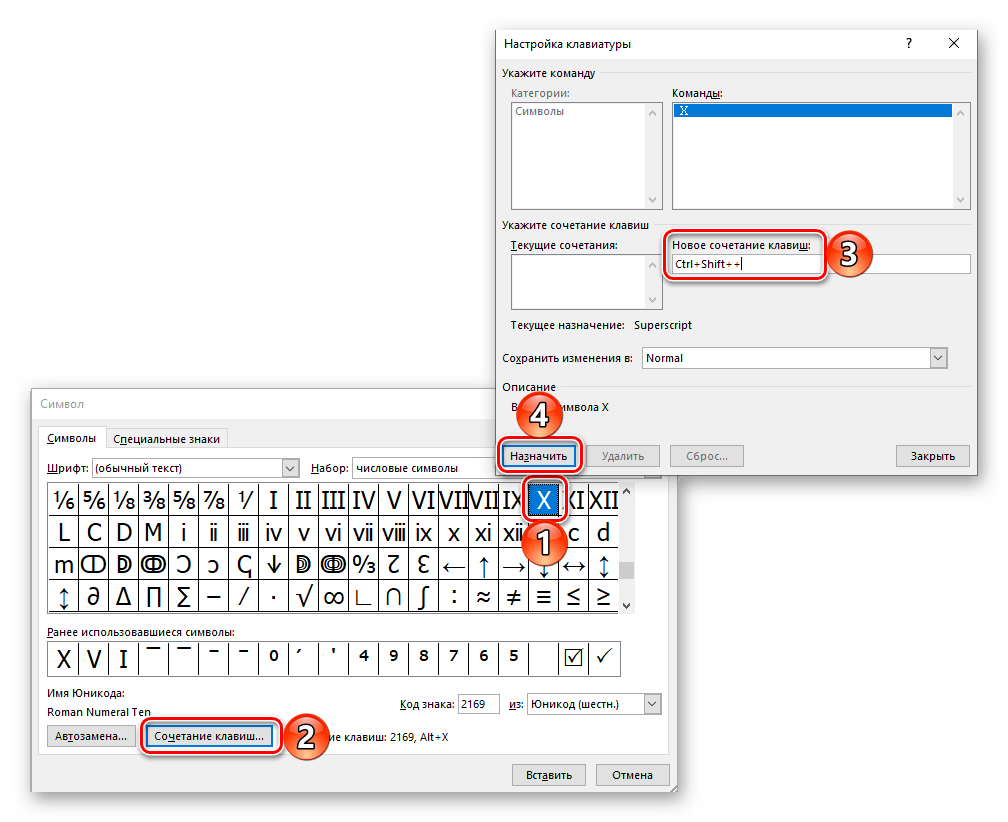Select the identical to ≡ symbol

point(543,597)
